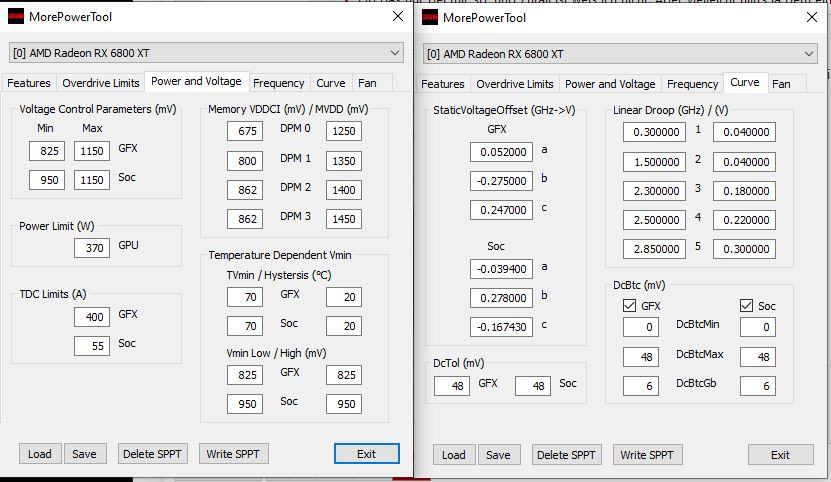Open the GPU dropdown in right window

[620, 54]
